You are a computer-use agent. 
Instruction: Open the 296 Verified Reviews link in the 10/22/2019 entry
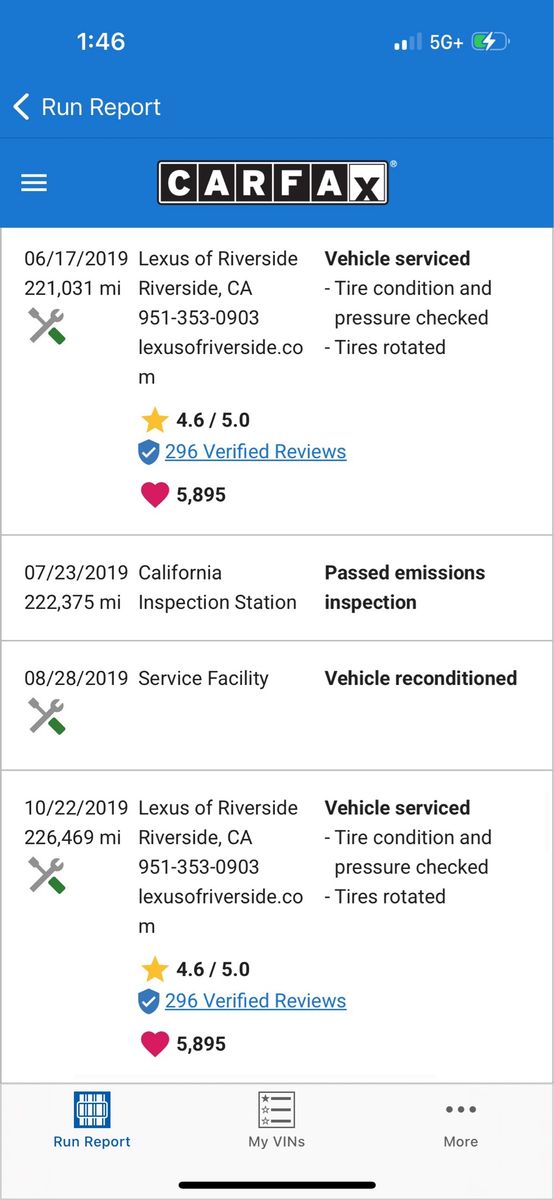coord(256,1001)
